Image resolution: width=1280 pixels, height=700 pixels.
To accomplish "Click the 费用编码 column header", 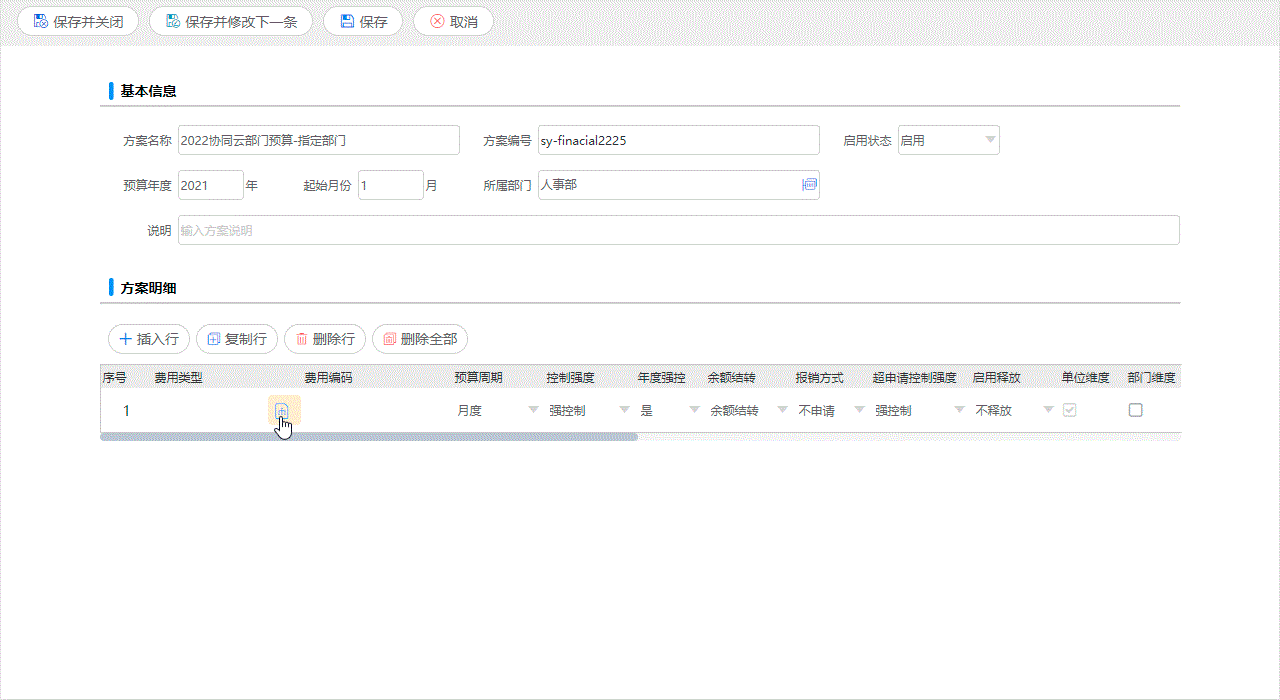I will [x=328, y=378].
